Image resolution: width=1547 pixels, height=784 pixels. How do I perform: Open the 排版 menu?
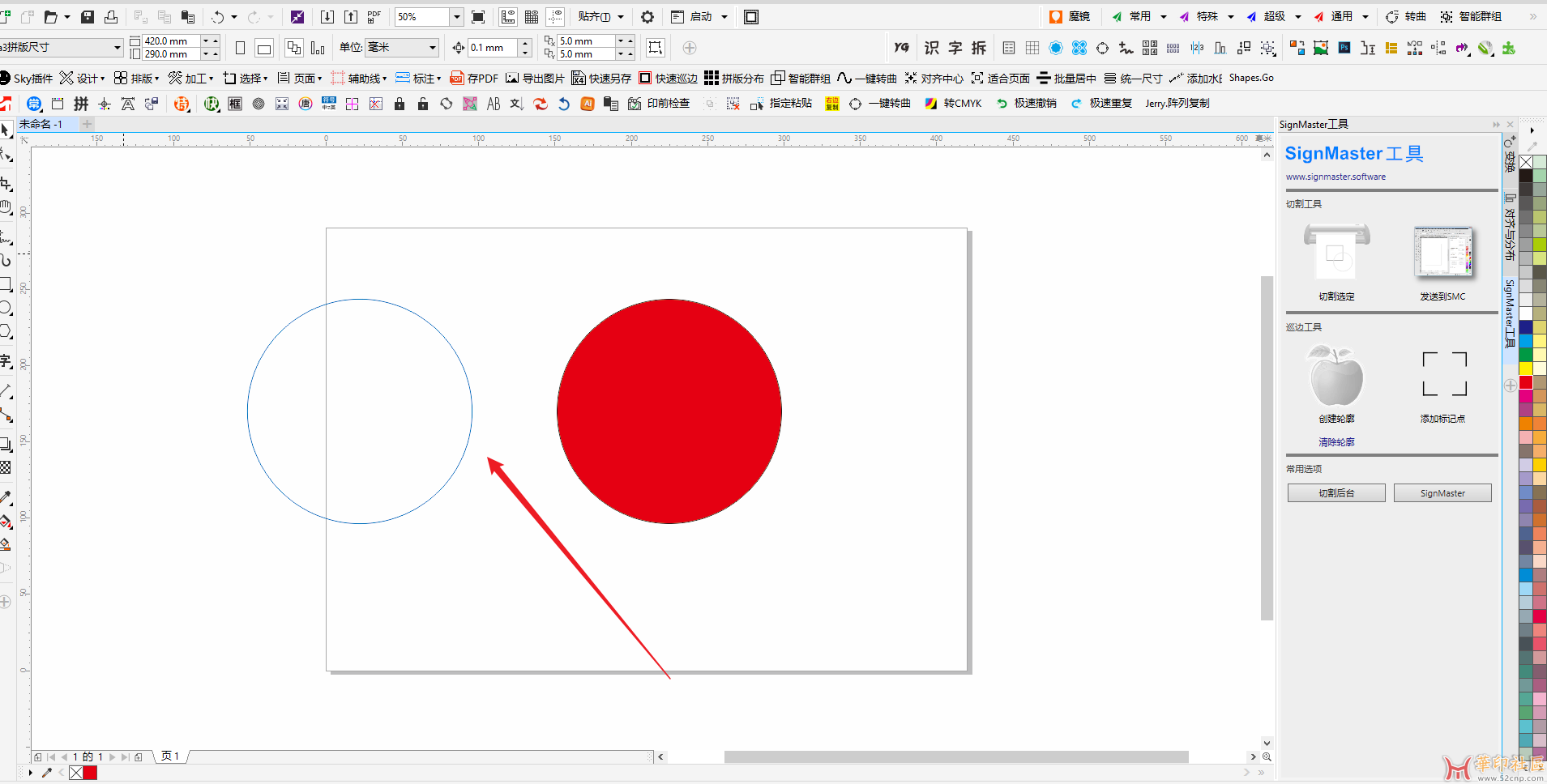tap(136, 78)
